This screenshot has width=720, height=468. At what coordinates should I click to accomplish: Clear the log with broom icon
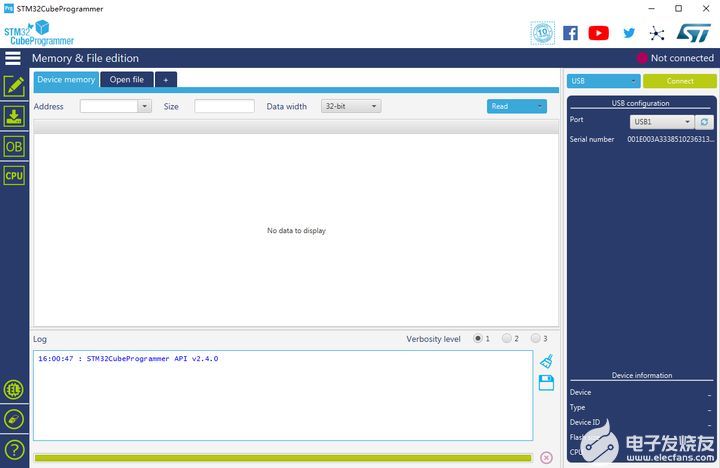[x=546, y=361]
